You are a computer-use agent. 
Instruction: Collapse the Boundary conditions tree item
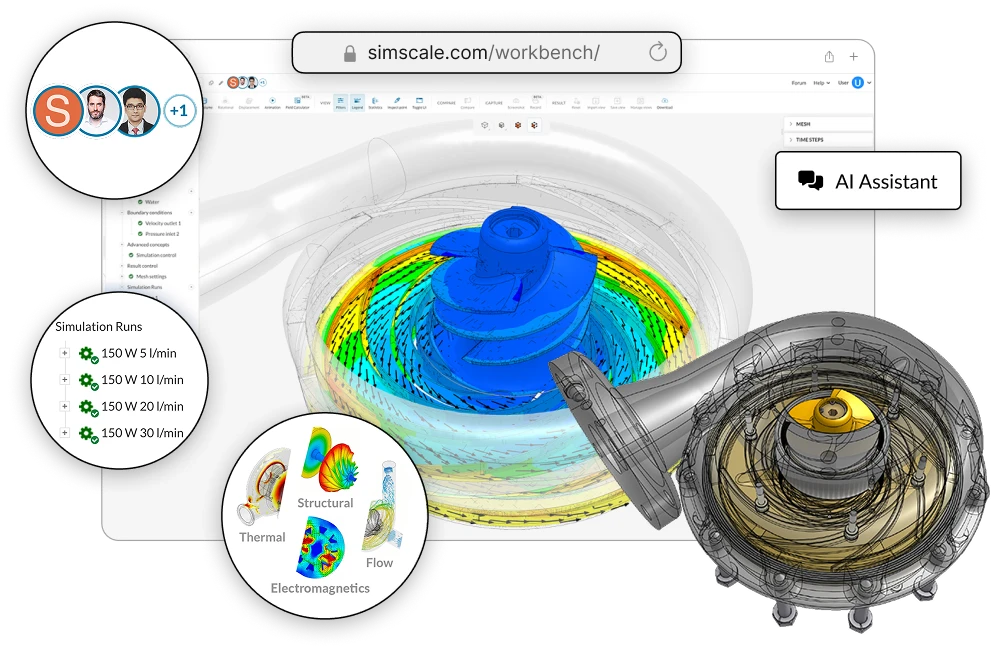click(x=121, y=213)
